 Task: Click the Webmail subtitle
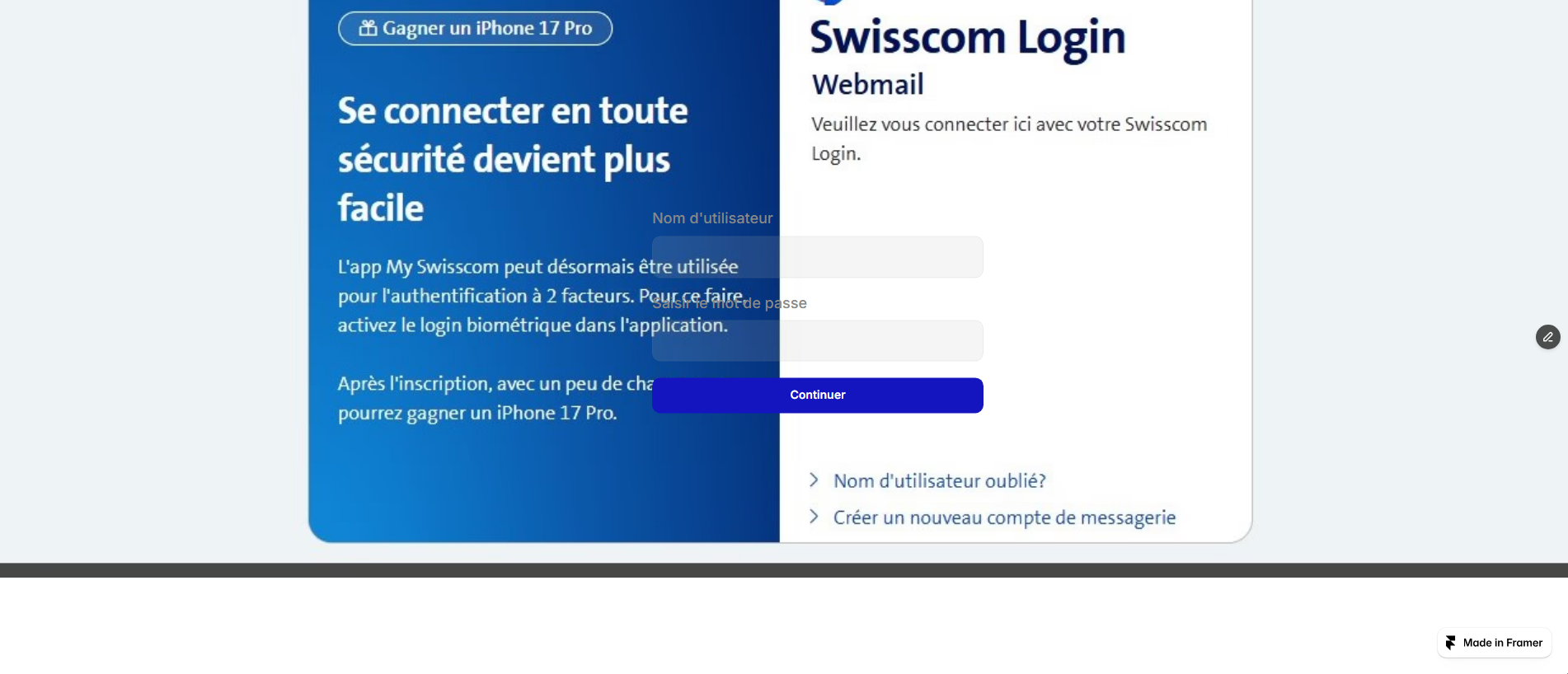click(867, 84)
